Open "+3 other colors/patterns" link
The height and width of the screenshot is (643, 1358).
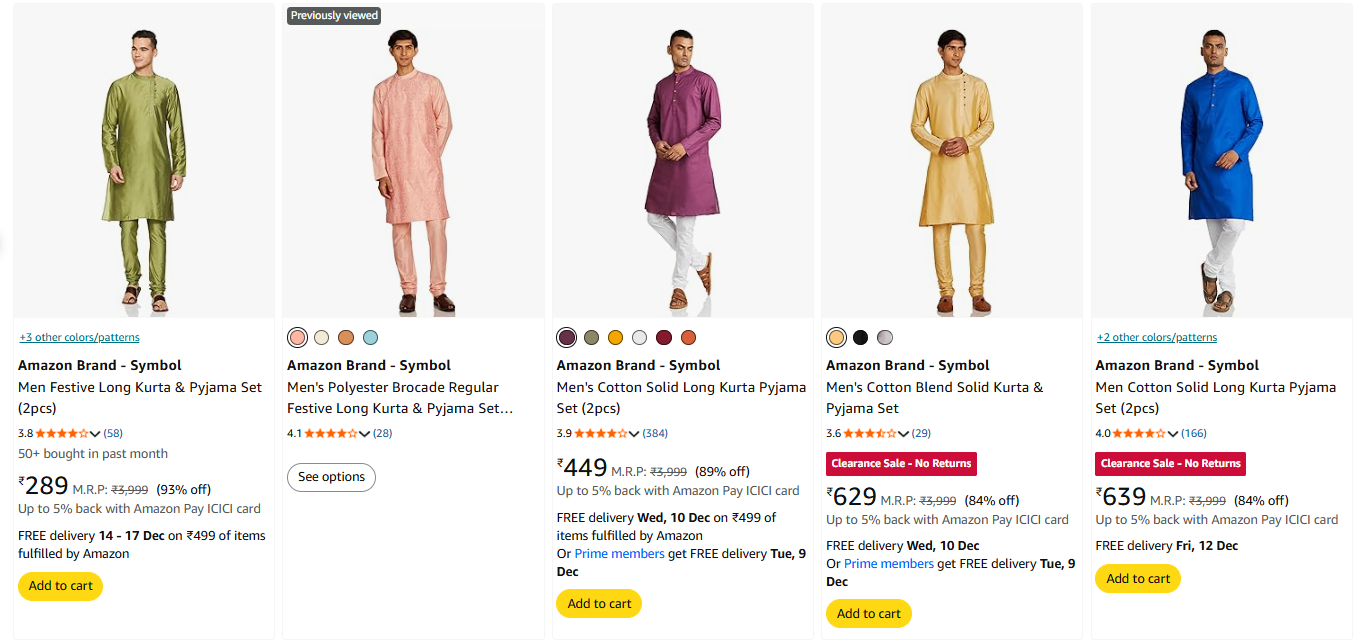[79, 337]
